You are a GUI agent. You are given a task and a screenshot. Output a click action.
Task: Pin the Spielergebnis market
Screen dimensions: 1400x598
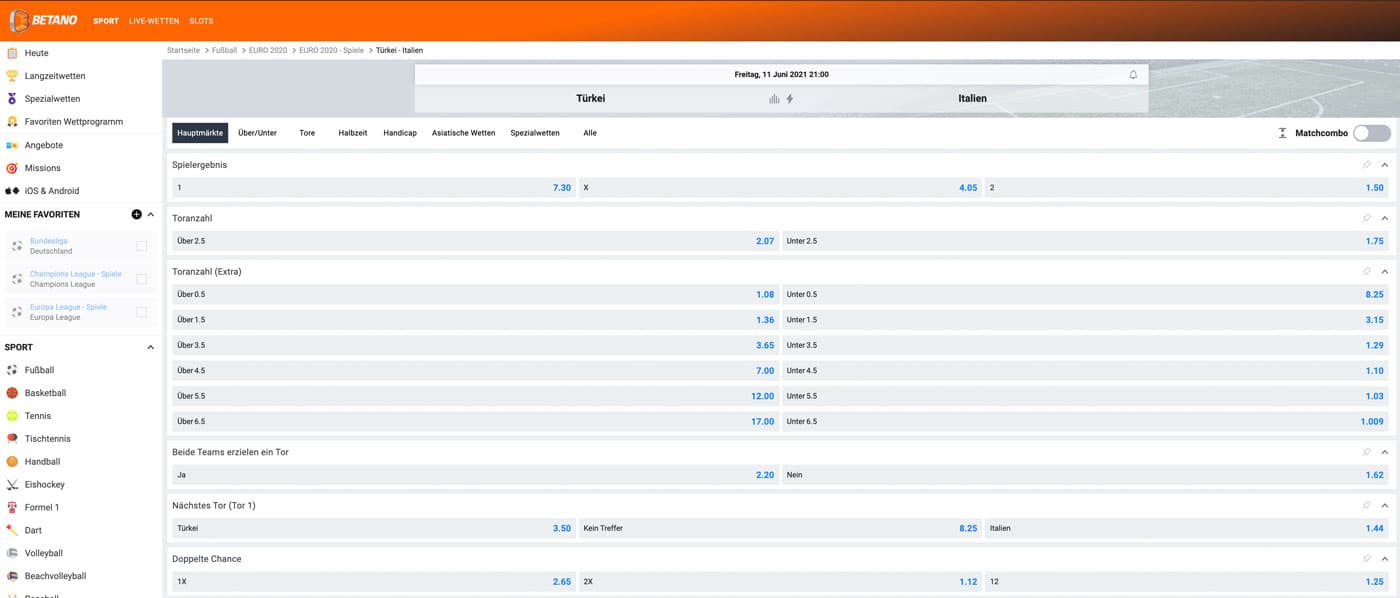[x=1366, y=165]
